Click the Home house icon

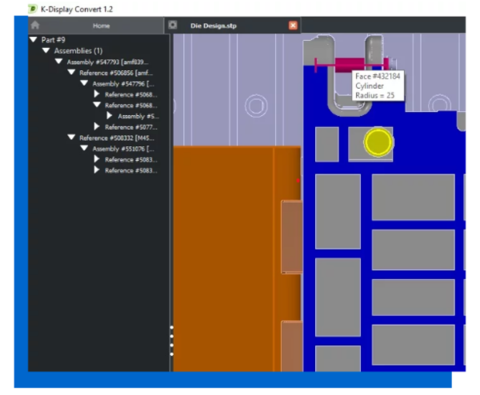(x=35, y=25)
